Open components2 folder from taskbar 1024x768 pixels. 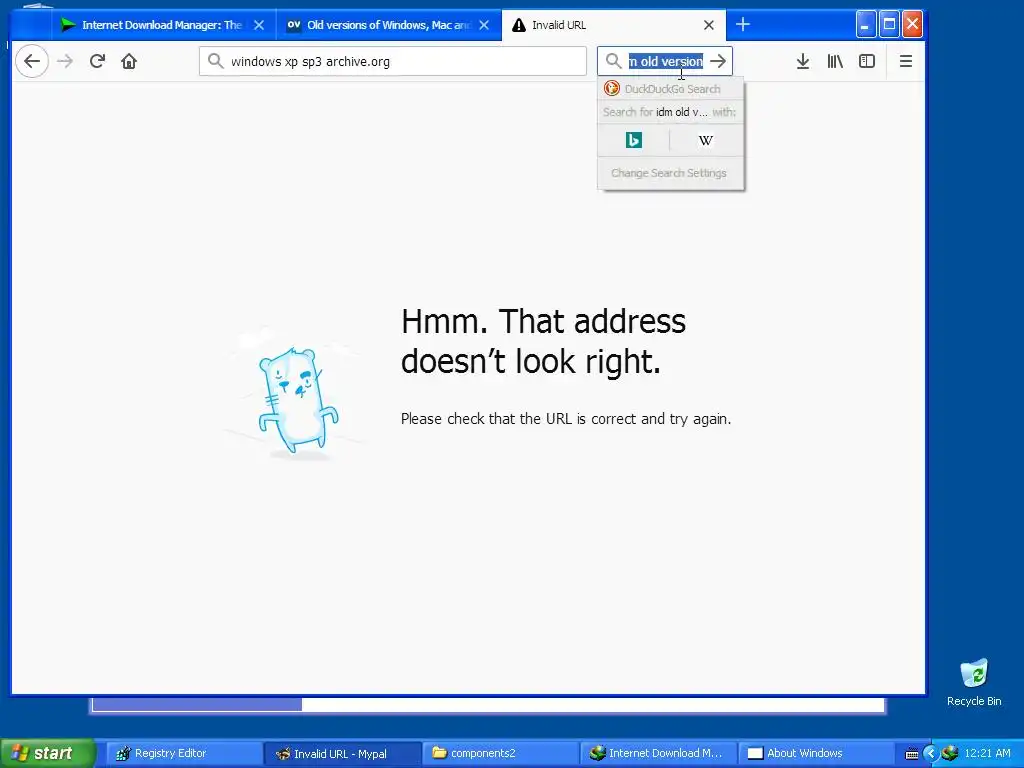pos(500,753)
